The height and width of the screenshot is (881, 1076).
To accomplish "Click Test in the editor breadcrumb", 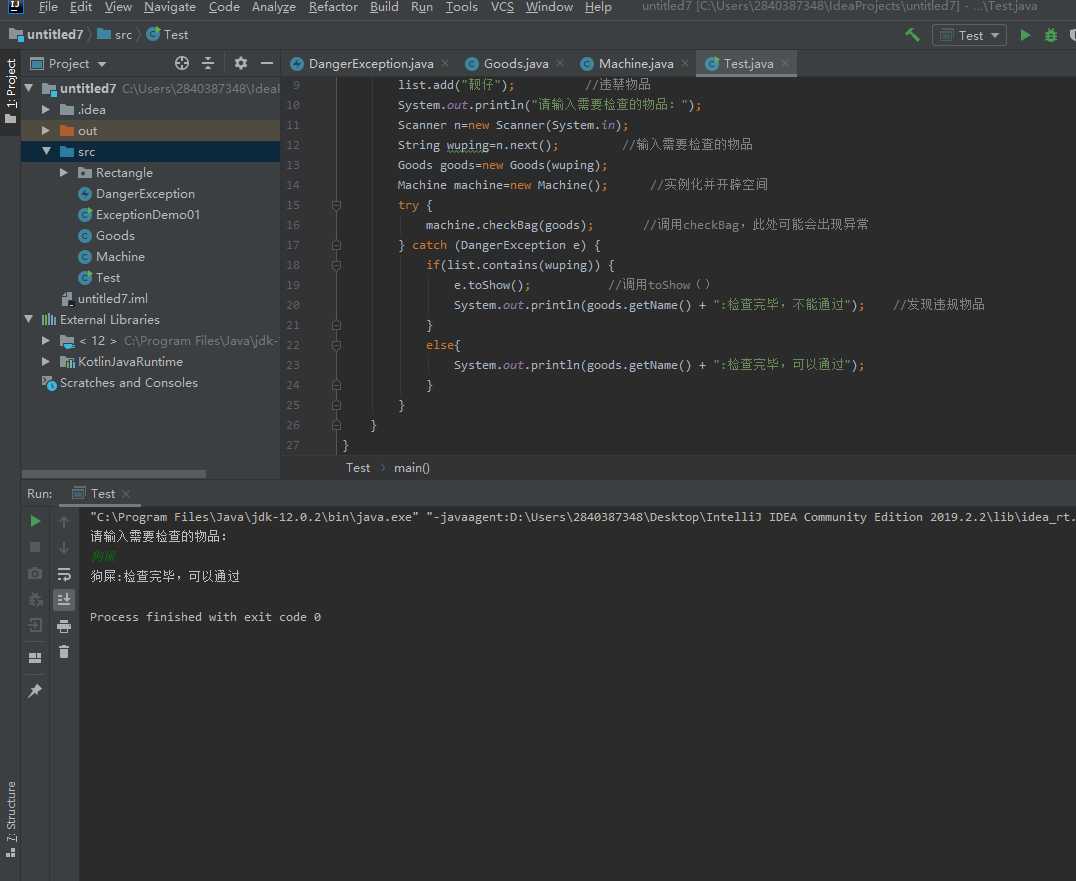I will point(358,468).
